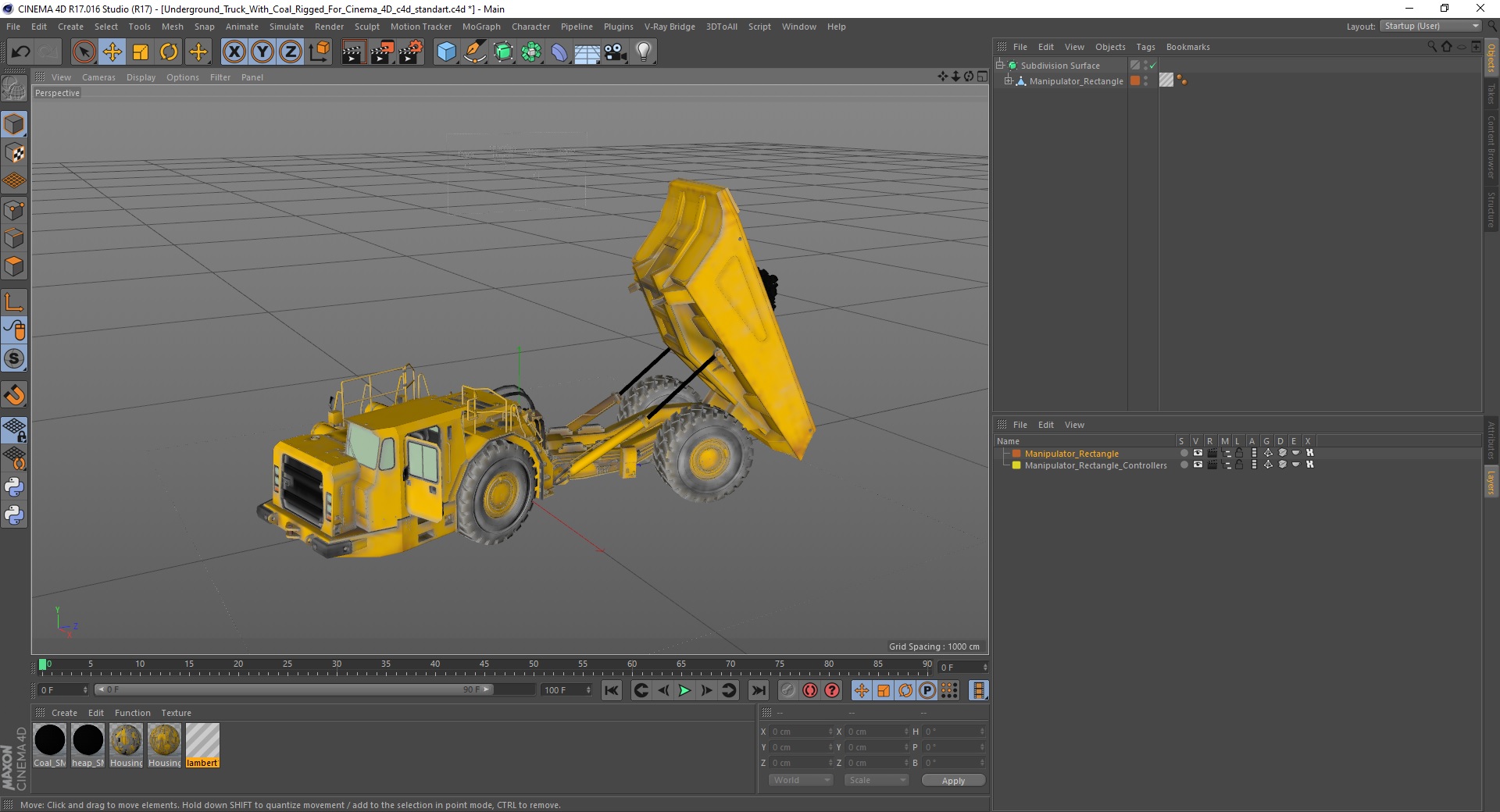This screenshot has width=1500, height=812.
Task: Click the 100 F end frame field
Action: (x=566, y=690)
